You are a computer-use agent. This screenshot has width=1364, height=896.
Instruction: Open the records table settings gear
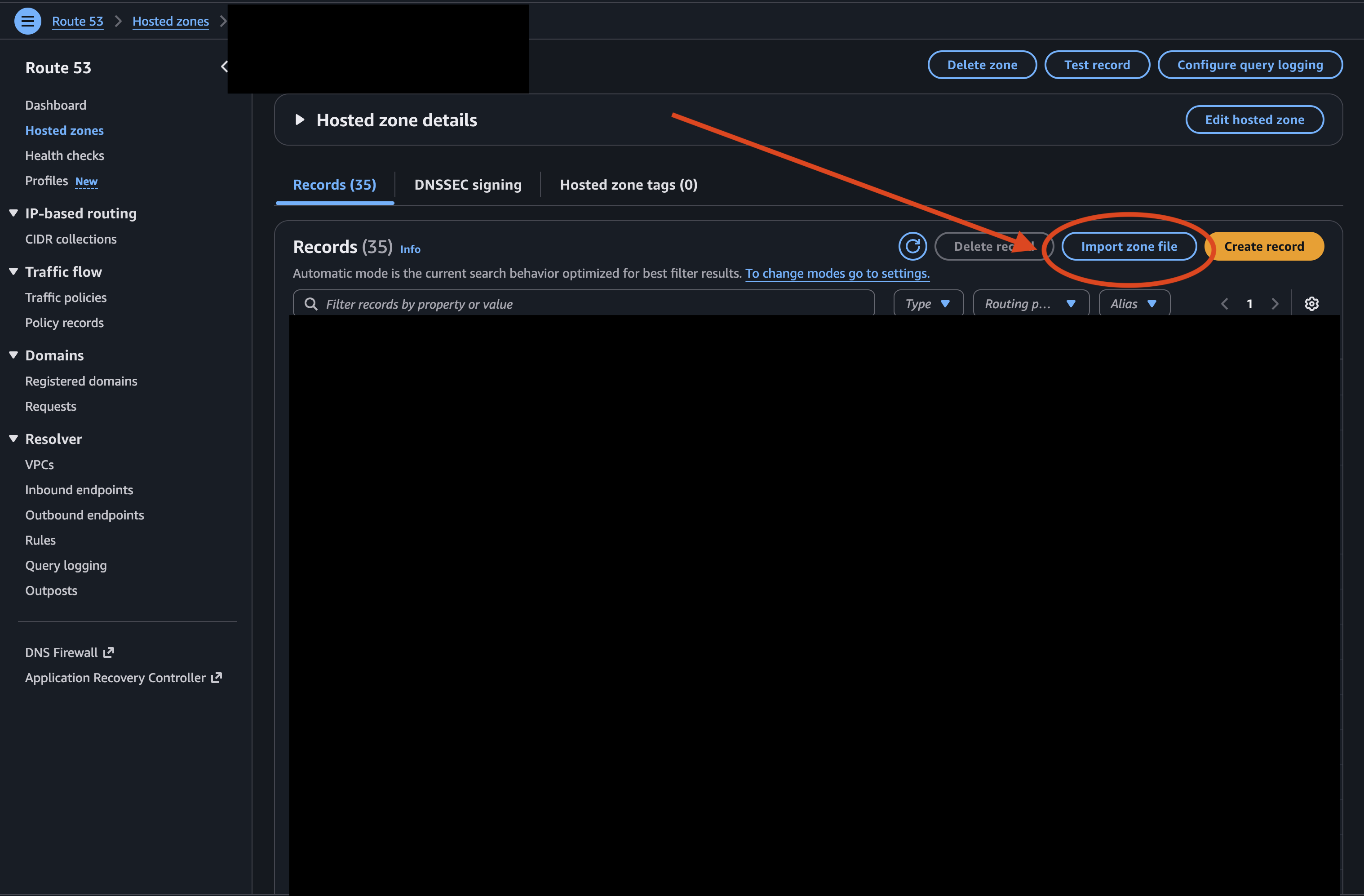coord(1312,303)
